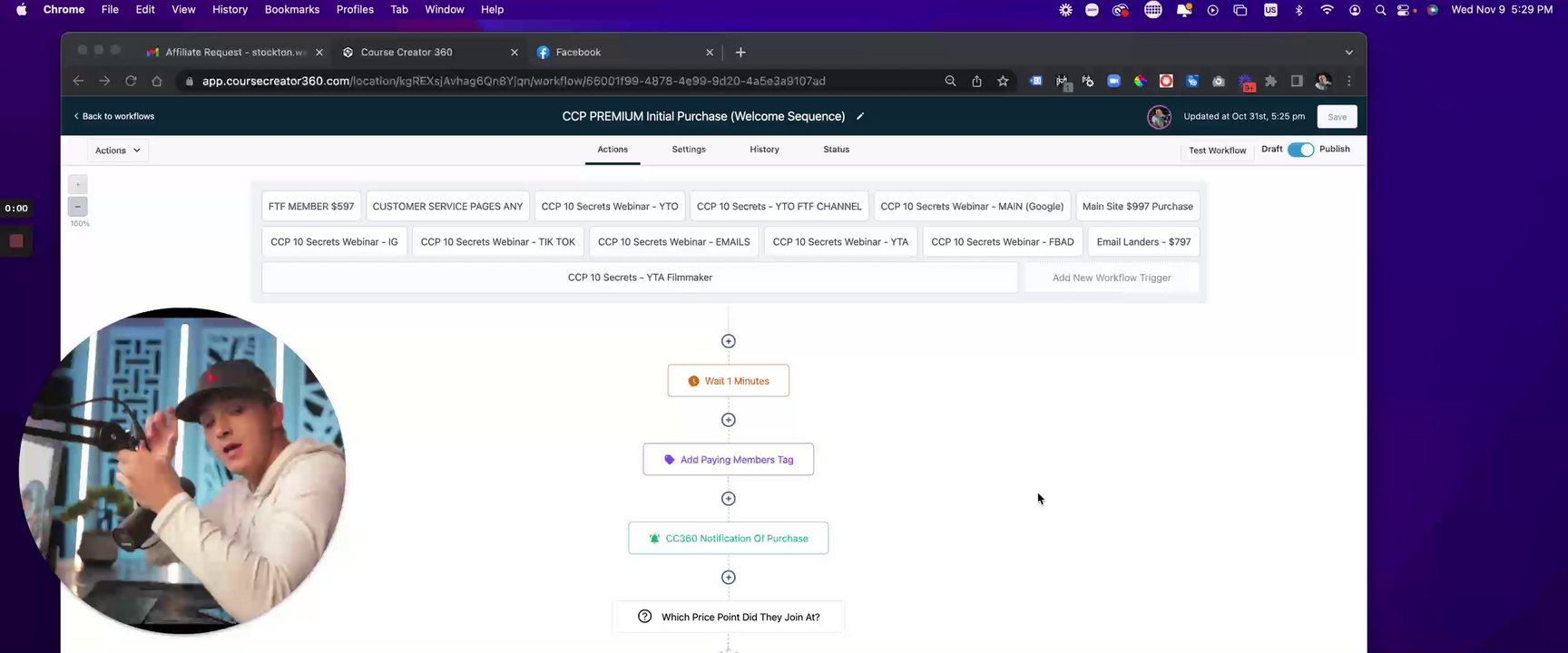Viewport: 1568px width, 653px height.
Task: Click the Chrome reload icon
Action: click(131, 81)
